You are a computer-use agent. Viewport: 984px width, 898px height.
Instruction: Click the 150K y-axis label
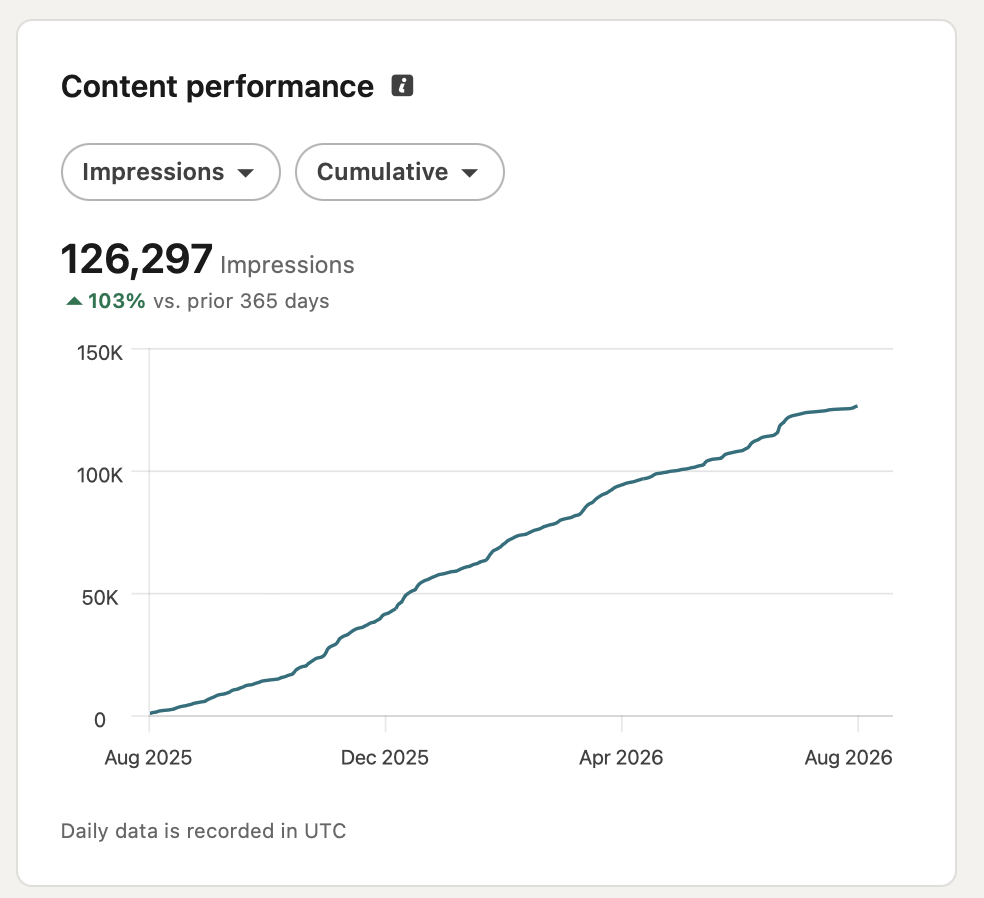pos(100,353)
